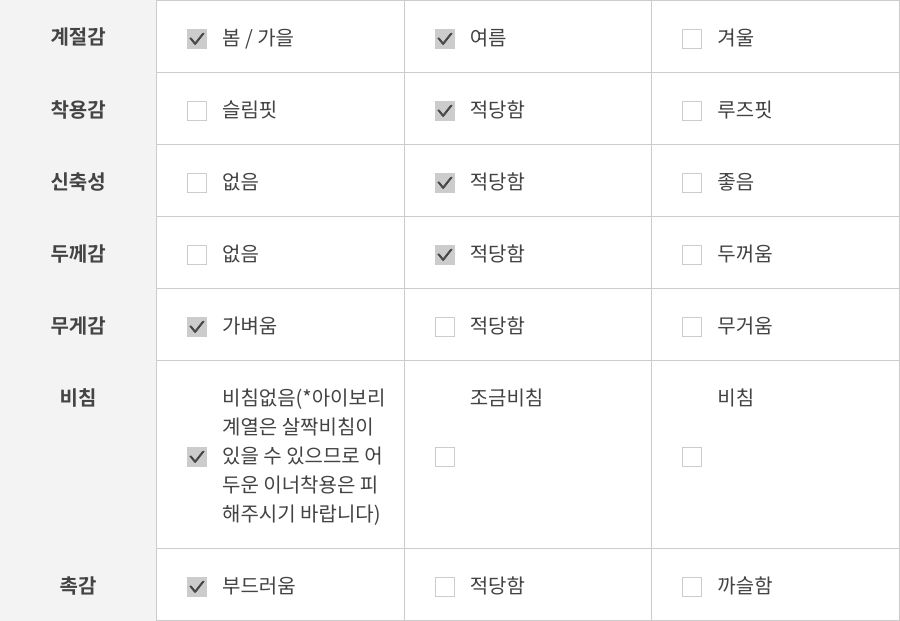Check 적당함 in the 촉감 row
Viewport: 900px width, 621px height.
coord(445,587)
